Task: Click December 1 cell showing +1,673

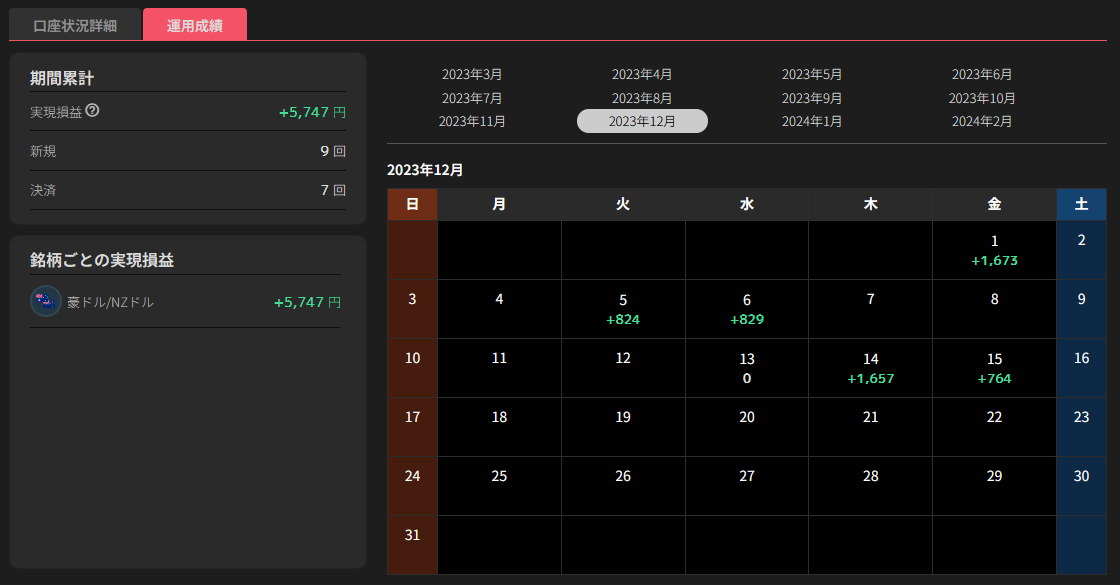Action: [x=994, y=250]
